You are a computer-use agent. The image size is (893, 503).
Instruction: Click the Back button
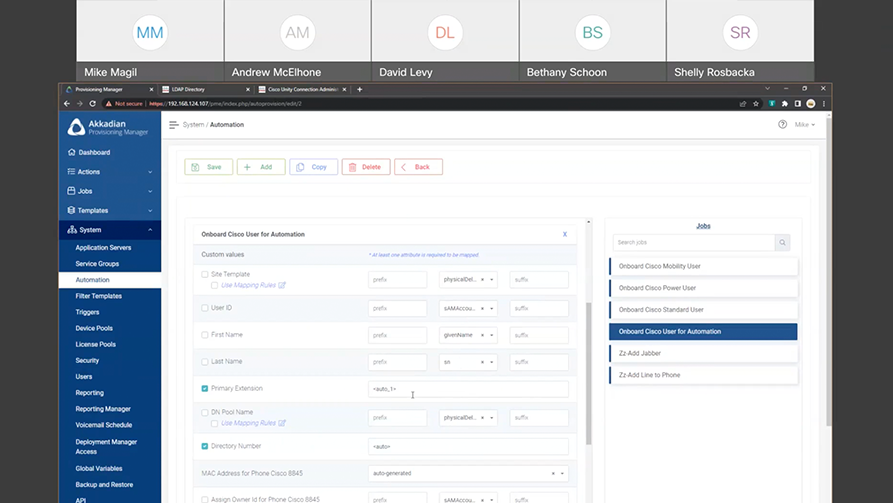click(418, 167)
